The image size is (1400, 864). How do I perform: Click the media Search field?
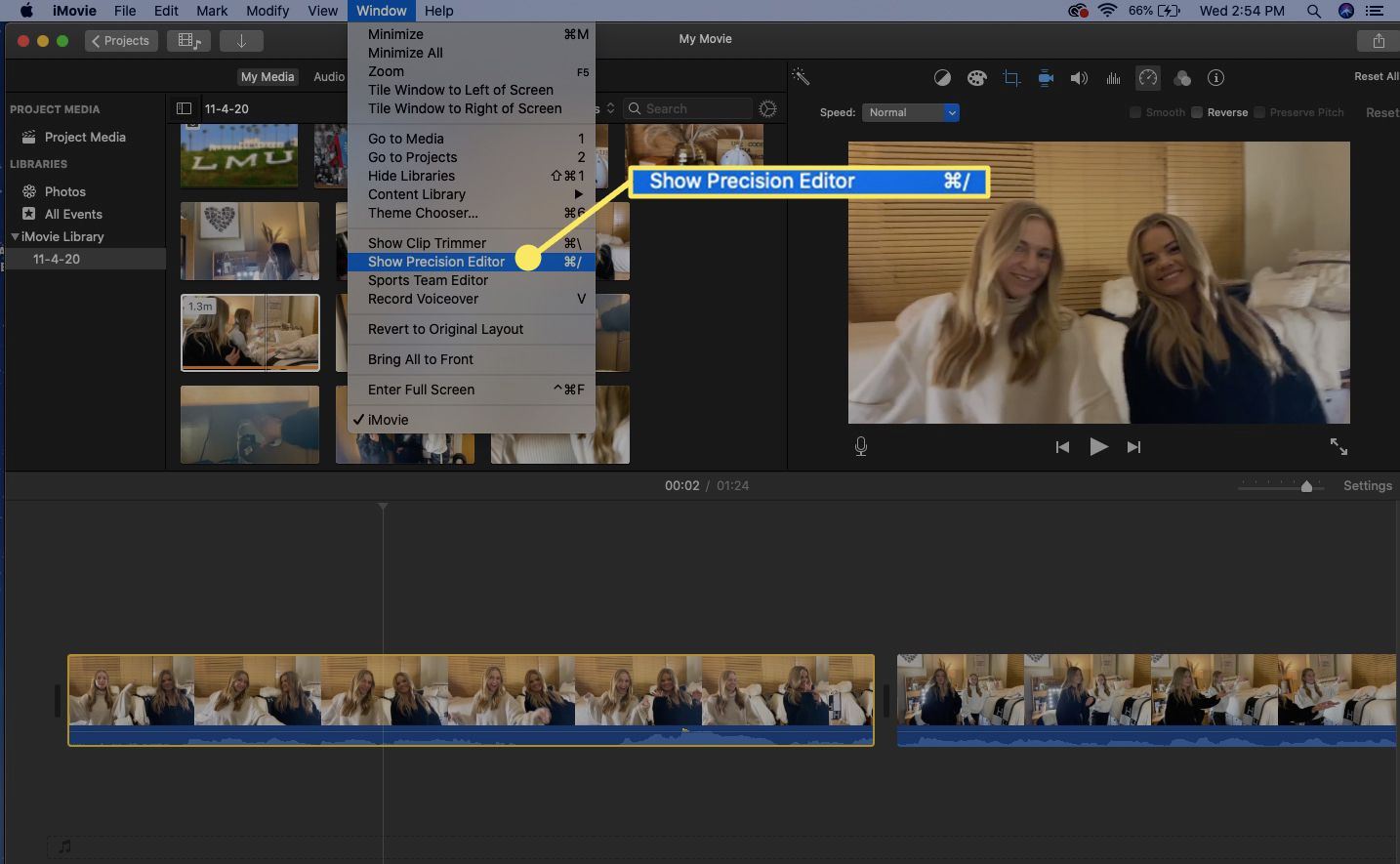pos(688,108)
